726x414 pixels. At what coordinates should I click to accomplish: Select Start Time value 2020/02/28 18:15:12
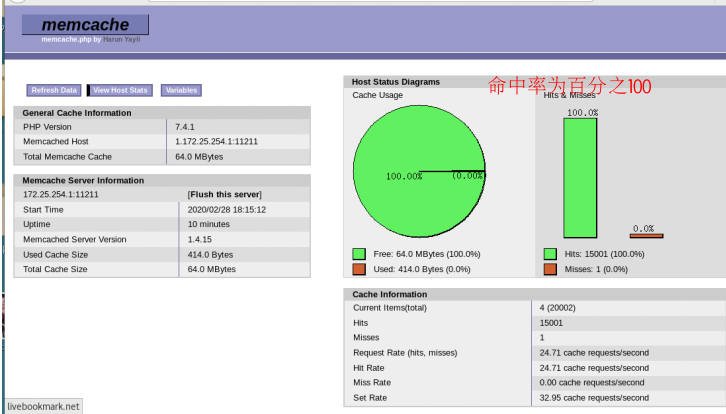click(227, 210)
